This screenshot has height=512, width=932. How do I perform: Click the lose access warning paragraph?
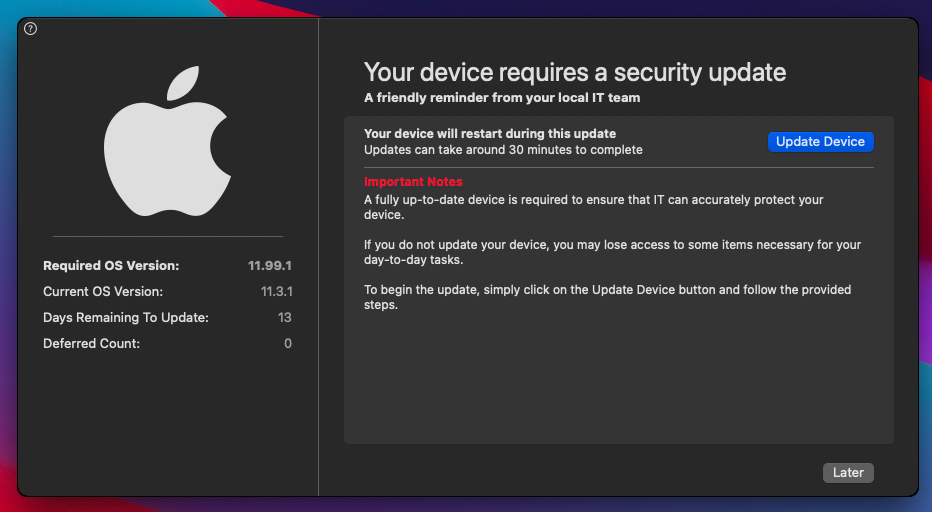click(x=612, y=252)
